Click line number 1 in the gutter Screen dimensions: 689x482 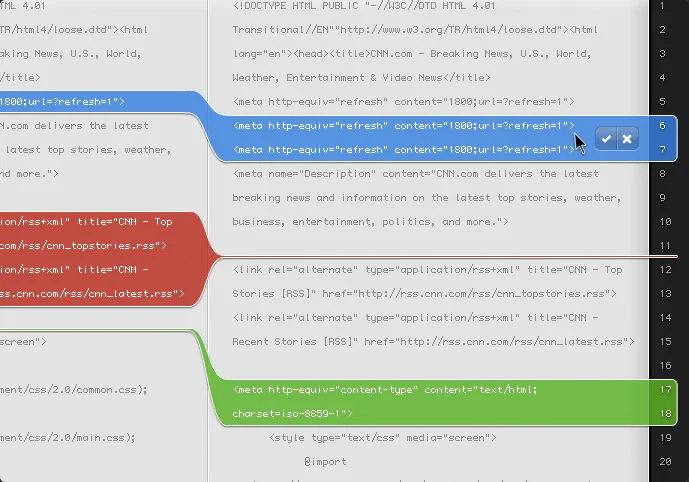point(662,6)
